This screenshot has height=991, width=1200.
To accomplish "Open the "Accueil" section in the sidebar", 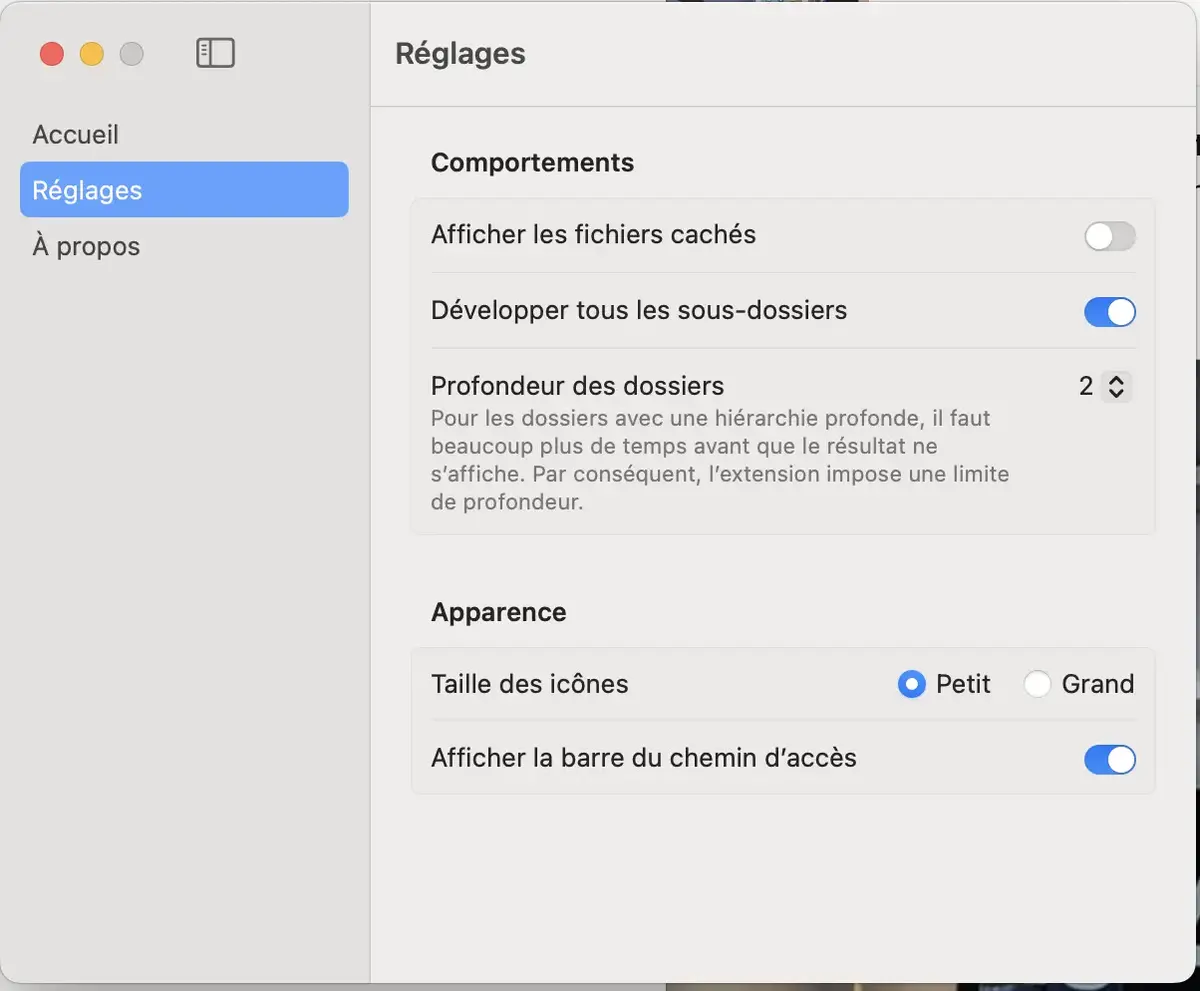I will (x=75, y=133).
